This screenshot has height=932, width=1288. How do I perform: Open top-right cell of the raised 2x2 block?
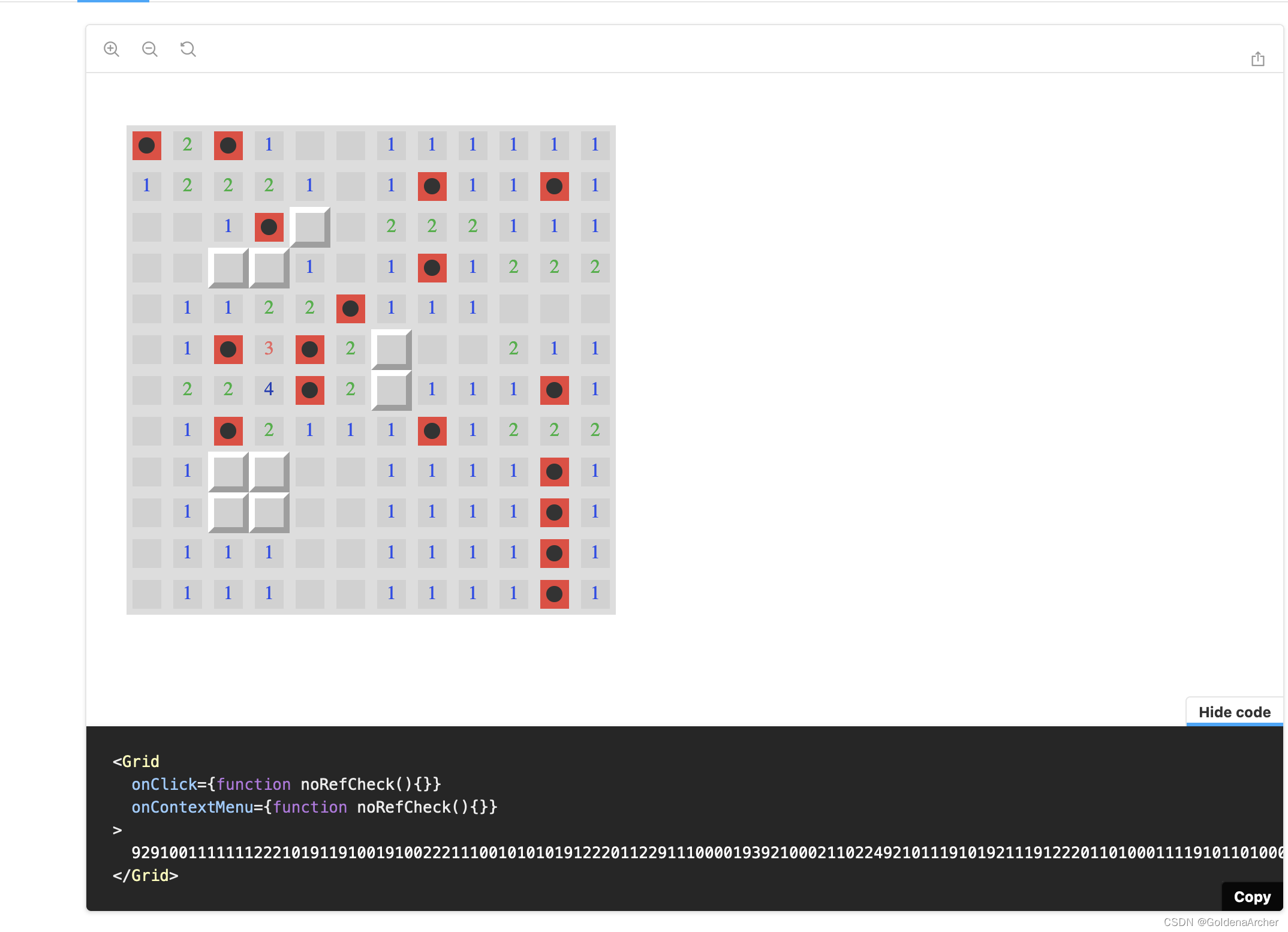[x=269, y=472]
